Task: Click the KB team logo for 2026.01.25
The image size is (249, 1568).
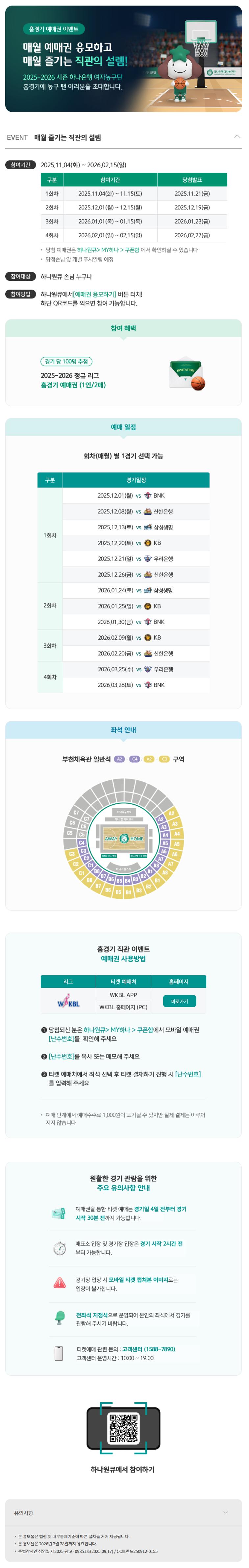Action: click(x=147, y=606)
